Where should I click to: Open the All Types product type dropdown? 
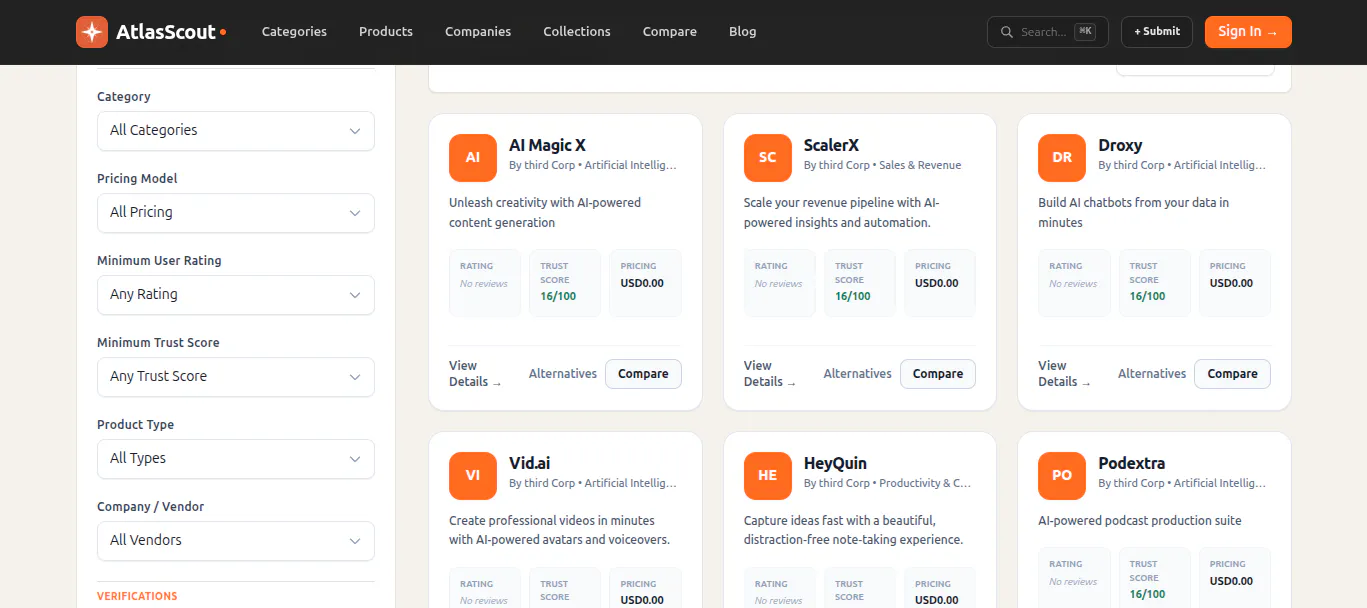coord(236,459)
